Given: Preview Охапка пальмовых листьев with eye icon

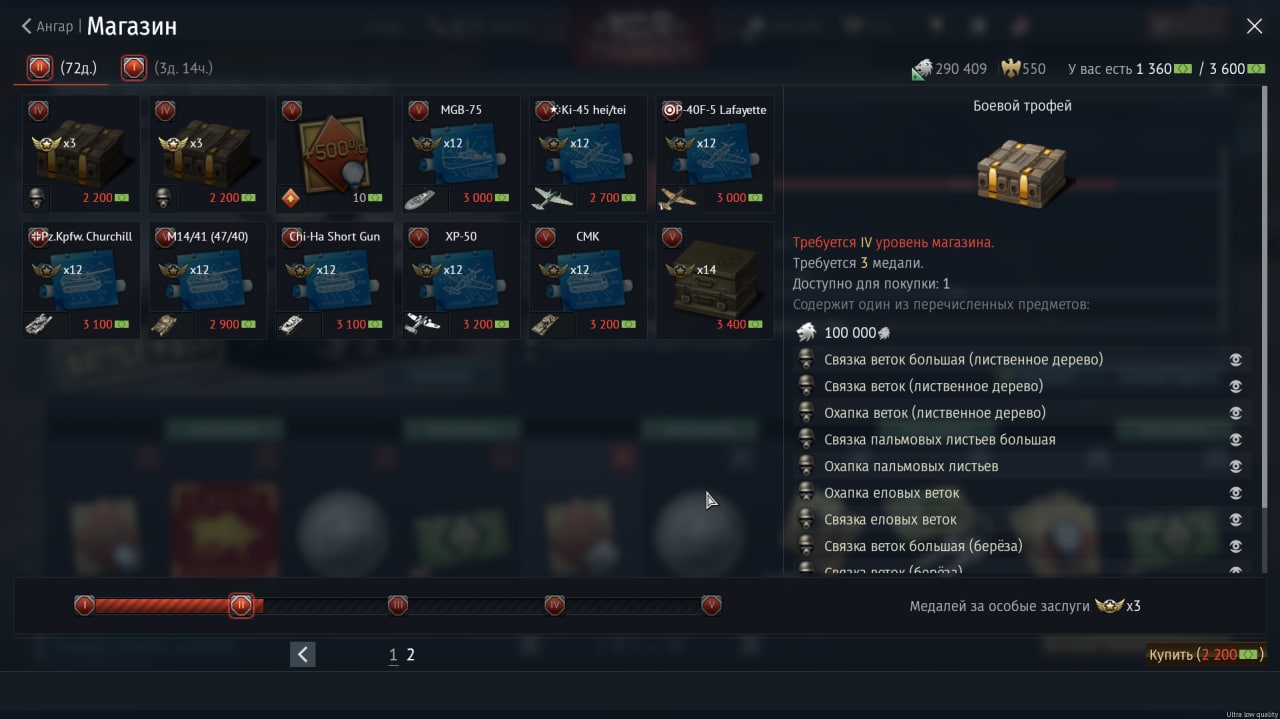Looking at the screenshot, I should click(1236, 466).
